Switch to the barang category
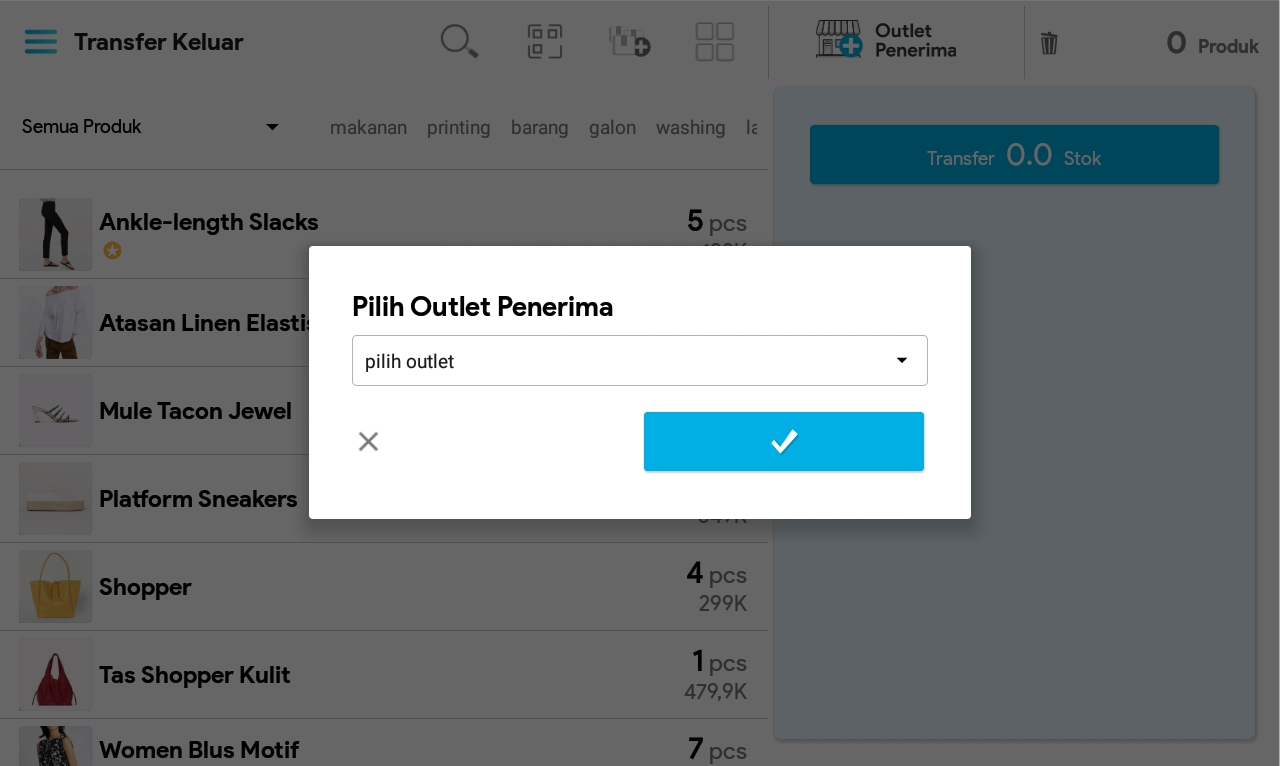Image resolution: width=1280 pixels, height=766 pixels. coord(539,128)
